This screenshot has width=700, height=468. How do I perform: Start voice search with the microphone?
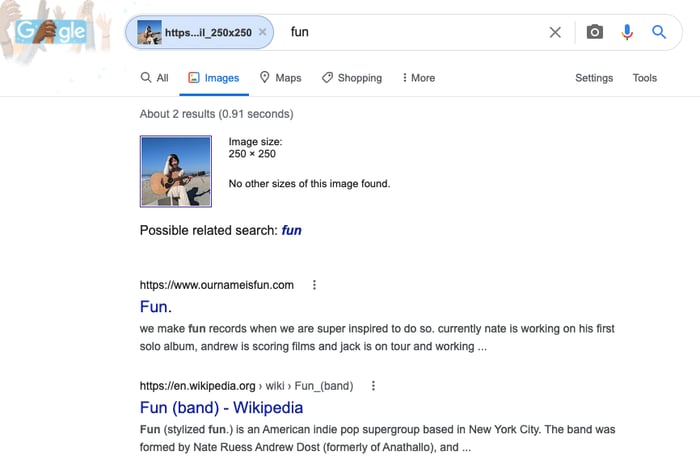point(627,32)
